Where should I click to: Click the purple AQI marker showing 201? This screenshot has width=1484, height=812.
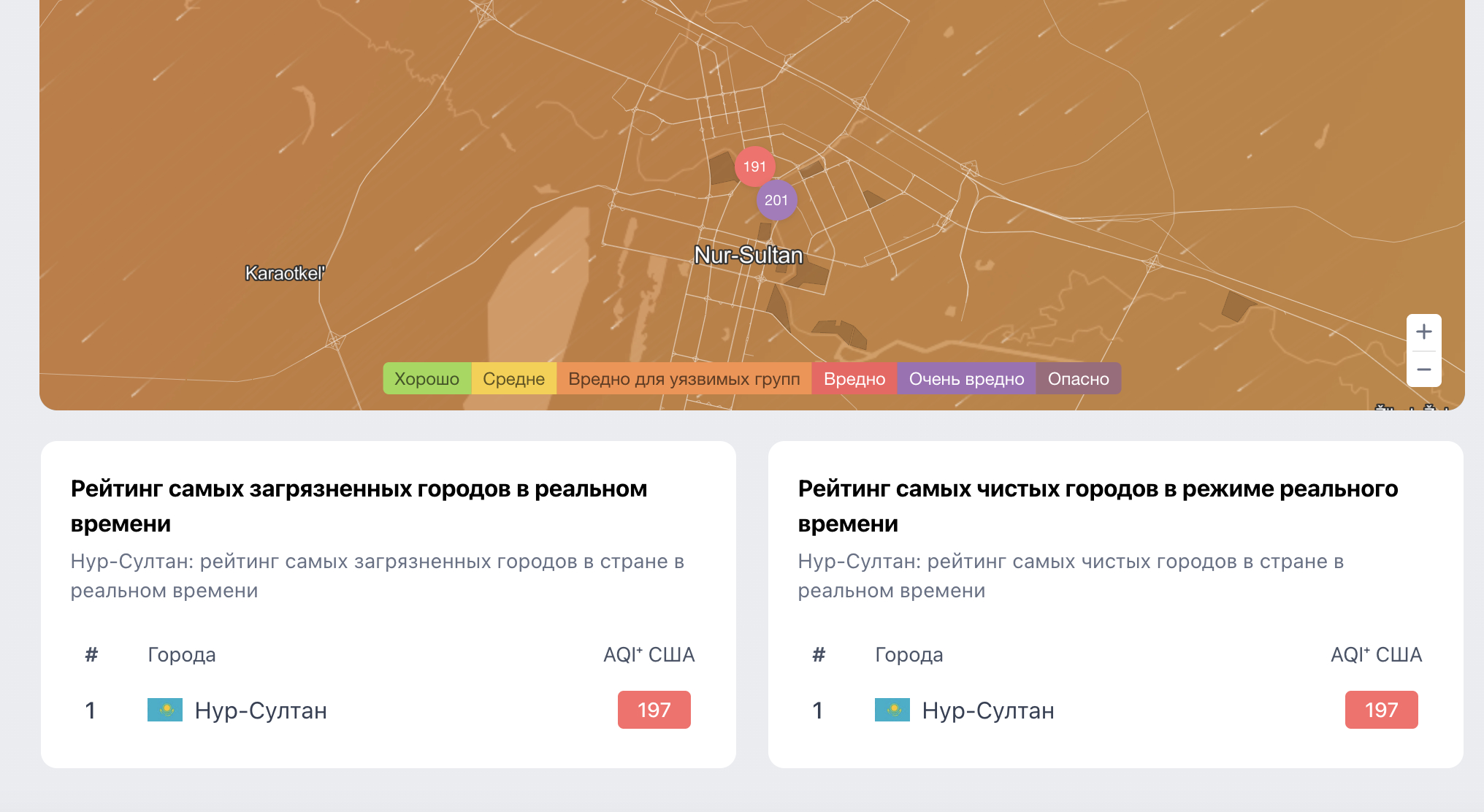coord(776,199)
